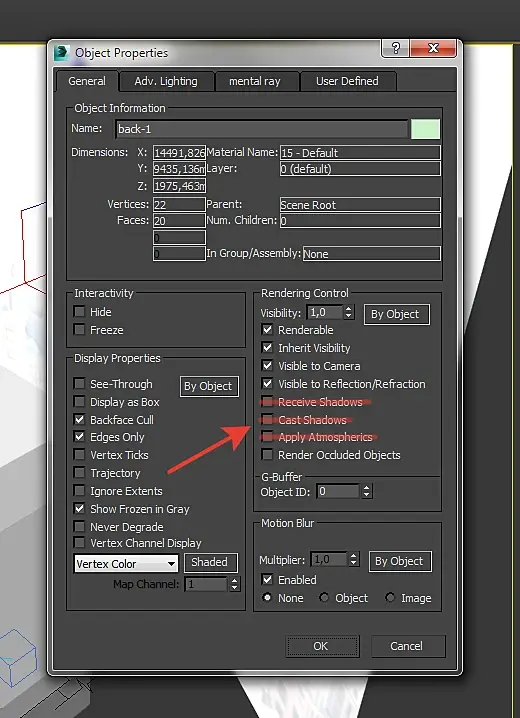520x718 pixels.
Task: Click the Name field containing back-1
Action: (x=262, y=129)
